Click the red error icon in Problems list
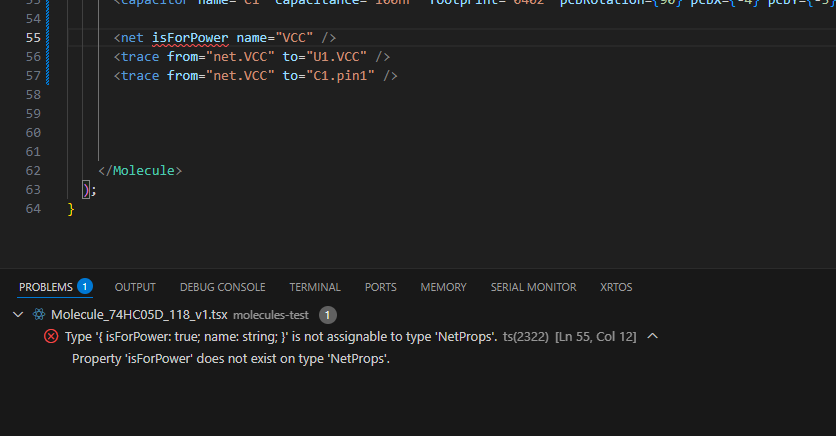 (x=51, y=336)
